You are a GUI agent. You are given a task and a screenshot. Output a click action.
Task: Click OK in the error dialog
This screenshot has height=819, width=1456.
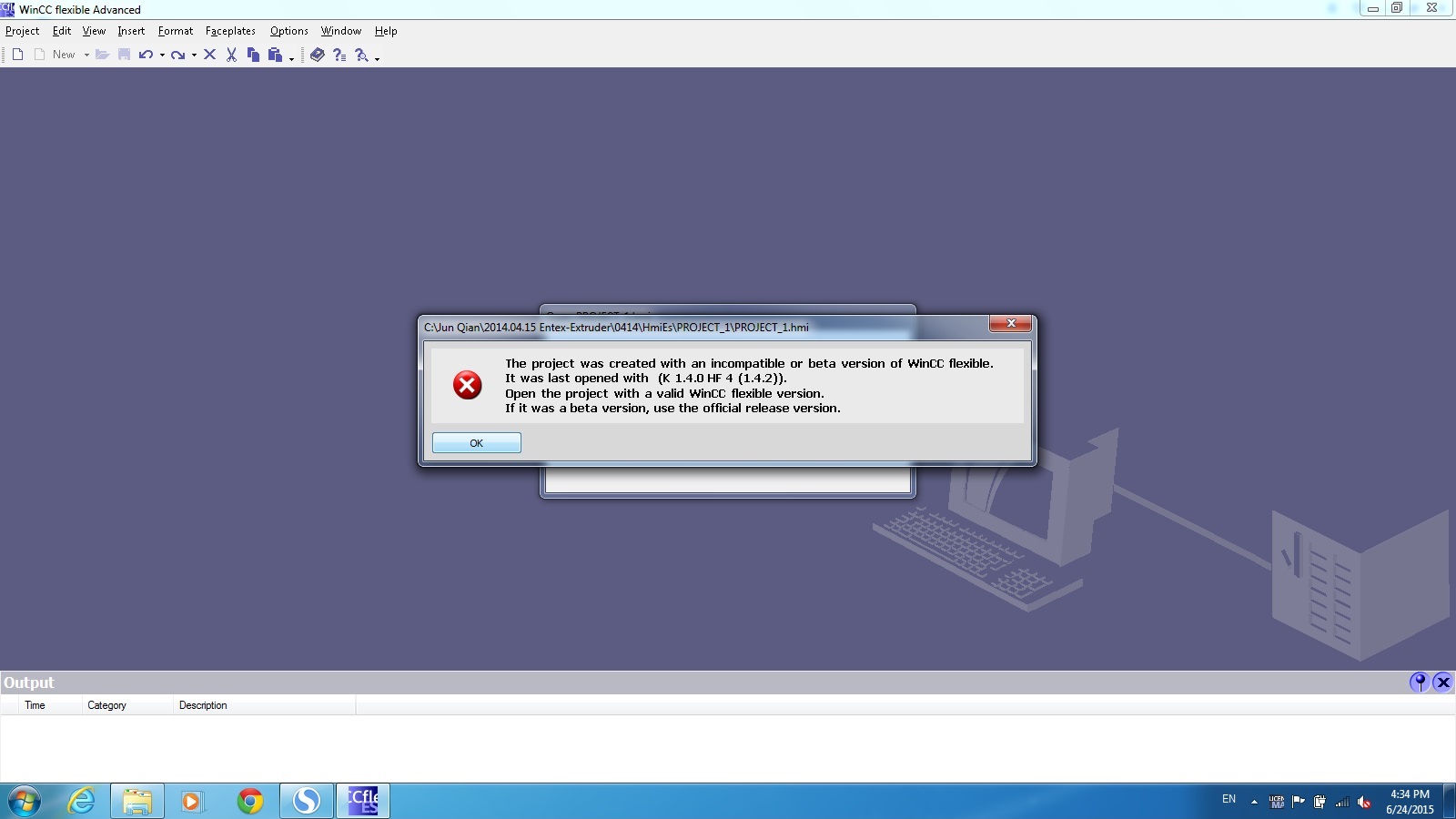[x=476, y=443]
